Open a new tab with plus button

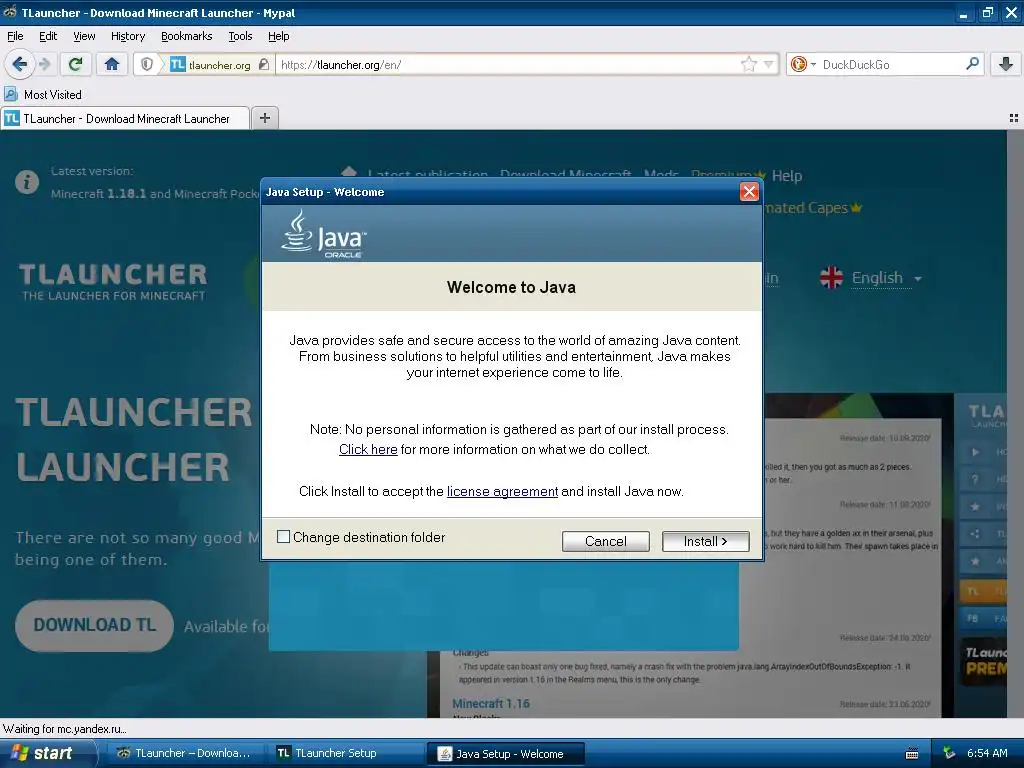coord(264,118)
